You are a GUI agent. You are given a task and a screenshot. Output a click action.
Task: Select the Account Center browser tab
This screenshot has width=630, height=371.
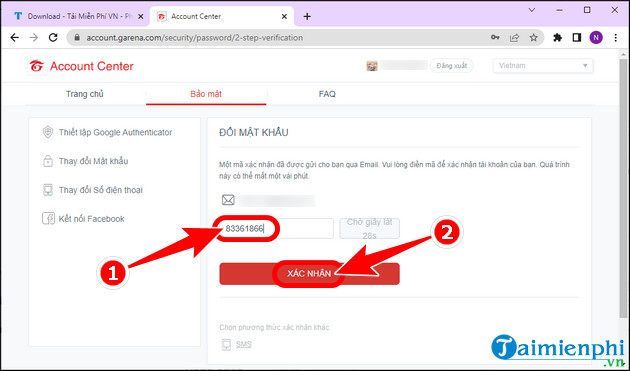coord(222,16)
